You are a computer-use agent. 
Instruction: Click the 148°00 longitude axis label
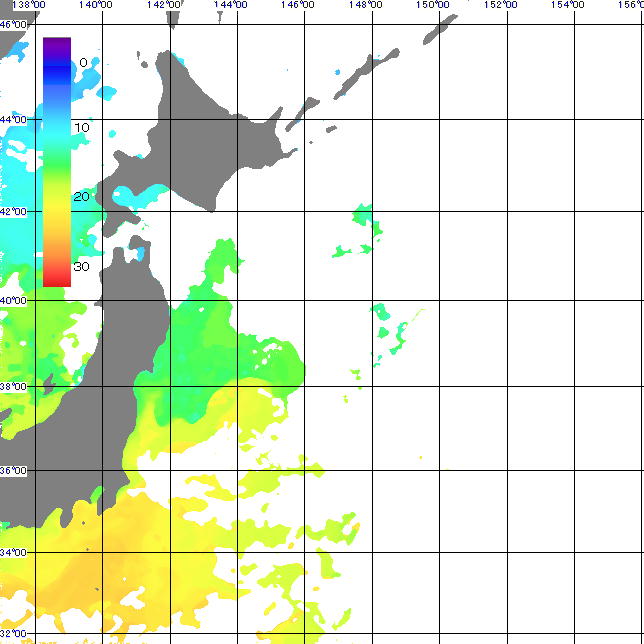tap(365, 6)
